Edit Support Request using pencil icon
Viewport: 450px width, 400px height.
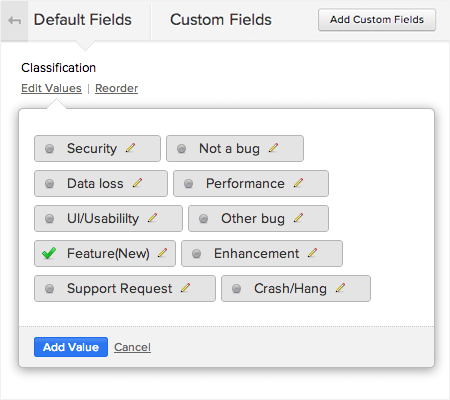tap(185, 288)
